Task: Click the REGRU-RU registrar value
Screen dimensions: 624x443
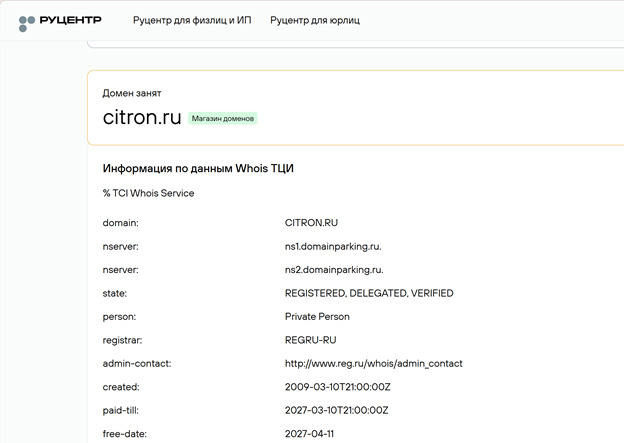Action: point(310,340)
